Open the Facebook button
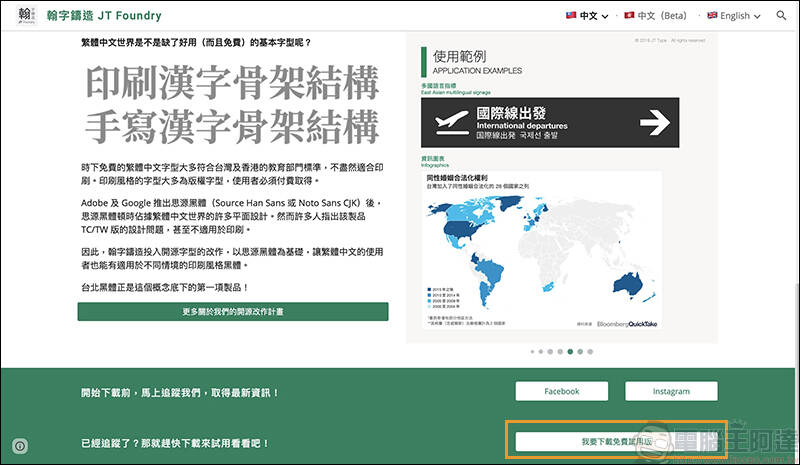The width and height of the screenshot is (800, 465). point(561,391)
